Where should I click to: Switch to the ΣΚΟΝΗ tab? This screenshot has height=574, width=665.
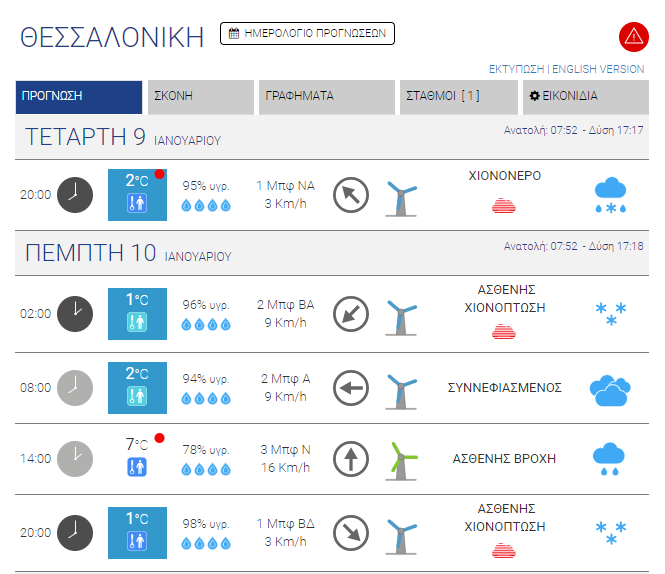click(201, 97)
